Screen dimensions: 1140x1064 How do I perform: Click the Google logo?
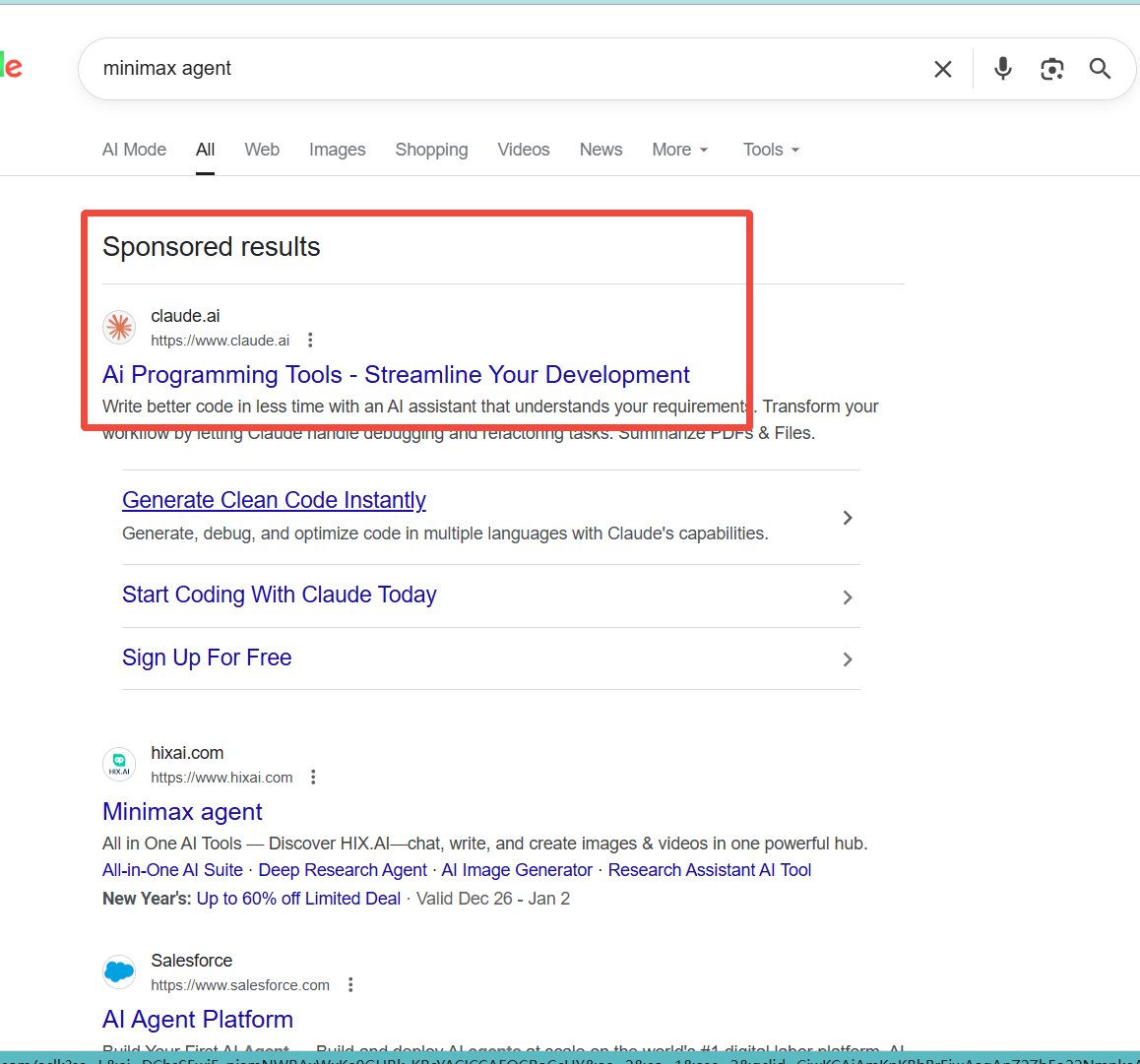(x=11, y=67)
